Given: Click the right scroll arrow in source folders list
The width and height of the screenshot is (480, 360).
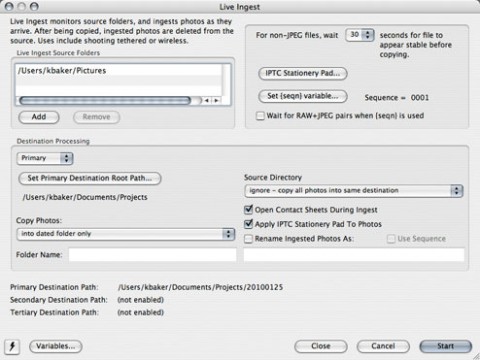Looking at the screenshot, I should point(217,100).
